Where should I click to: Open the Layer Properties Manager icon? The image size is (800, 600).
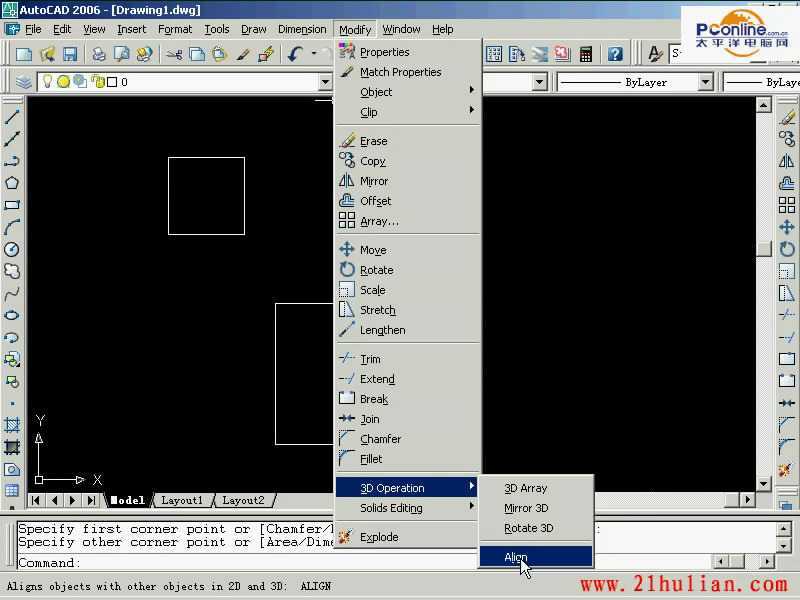coord(23,82)
